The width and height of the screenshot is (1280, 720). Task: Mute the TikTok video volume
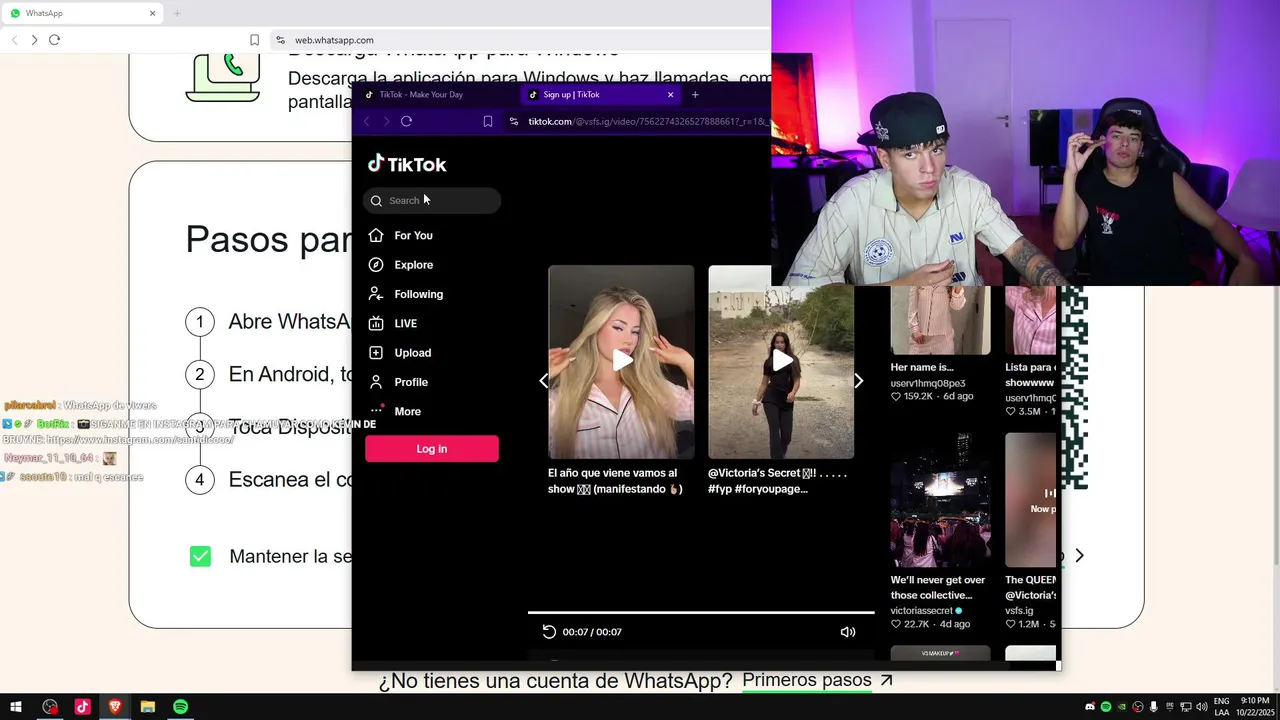(x=848, y=632)
